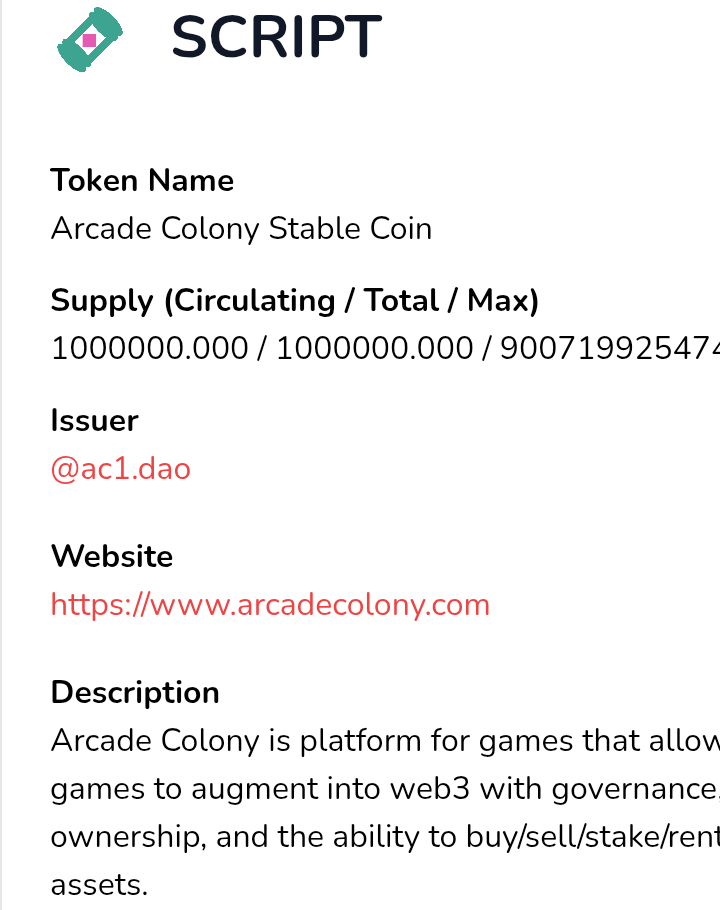Click the second 1000000.000 total supply value
This screenshot has width=720, height=910.
pos(375,349)
